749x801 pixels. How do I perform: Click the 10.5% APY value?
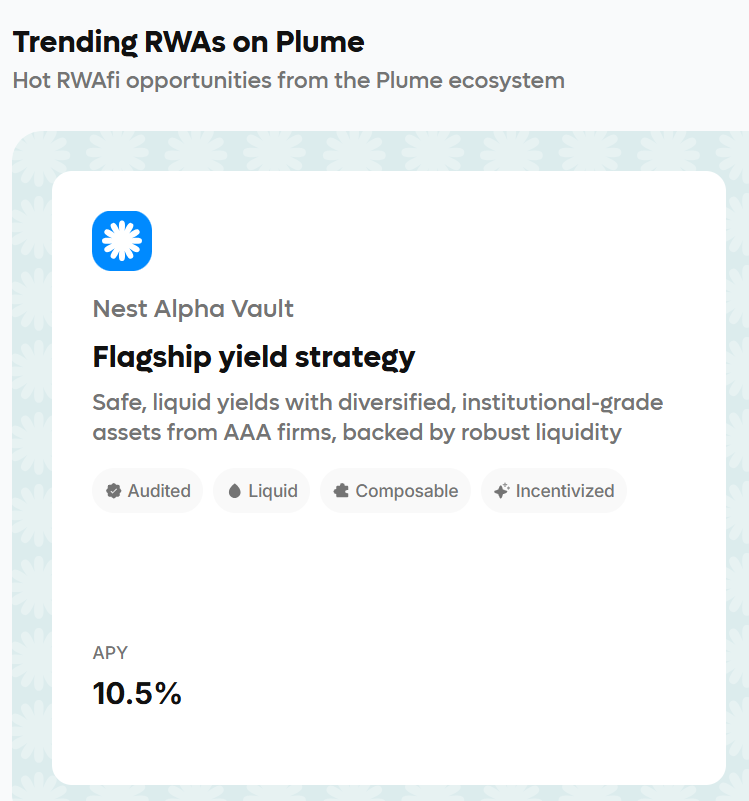(x=137, y=694)
